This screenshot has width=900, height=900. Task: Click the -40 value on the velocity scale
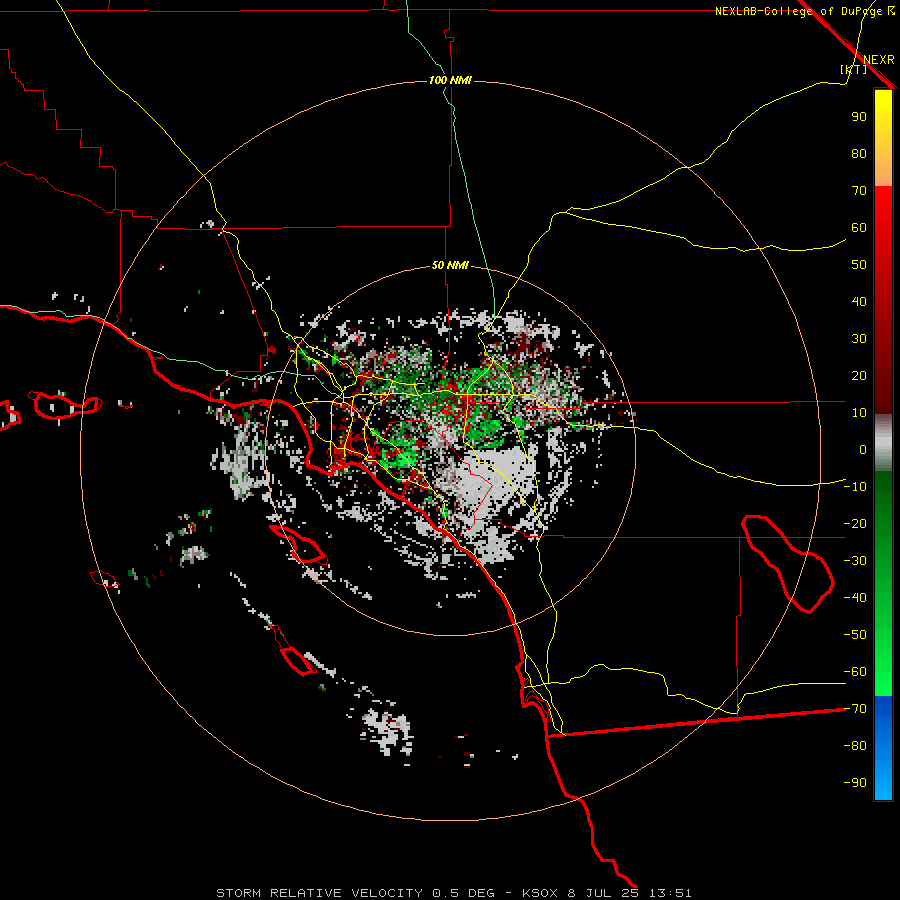pos(855,598)
